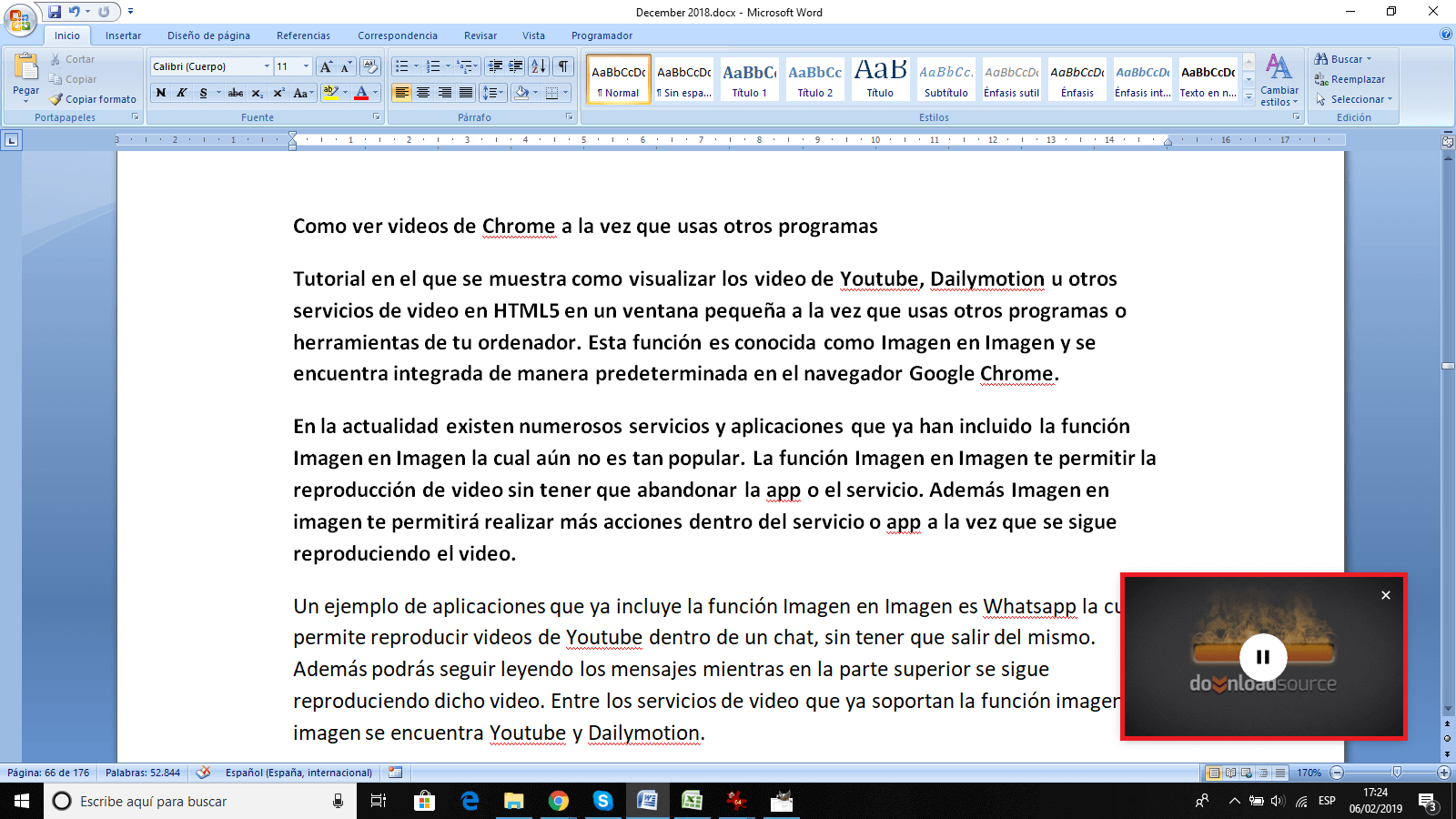Screen dimensions: 1456x819
Task: Open Cambiar estilos menu
Action: (x=1279, y=80)
